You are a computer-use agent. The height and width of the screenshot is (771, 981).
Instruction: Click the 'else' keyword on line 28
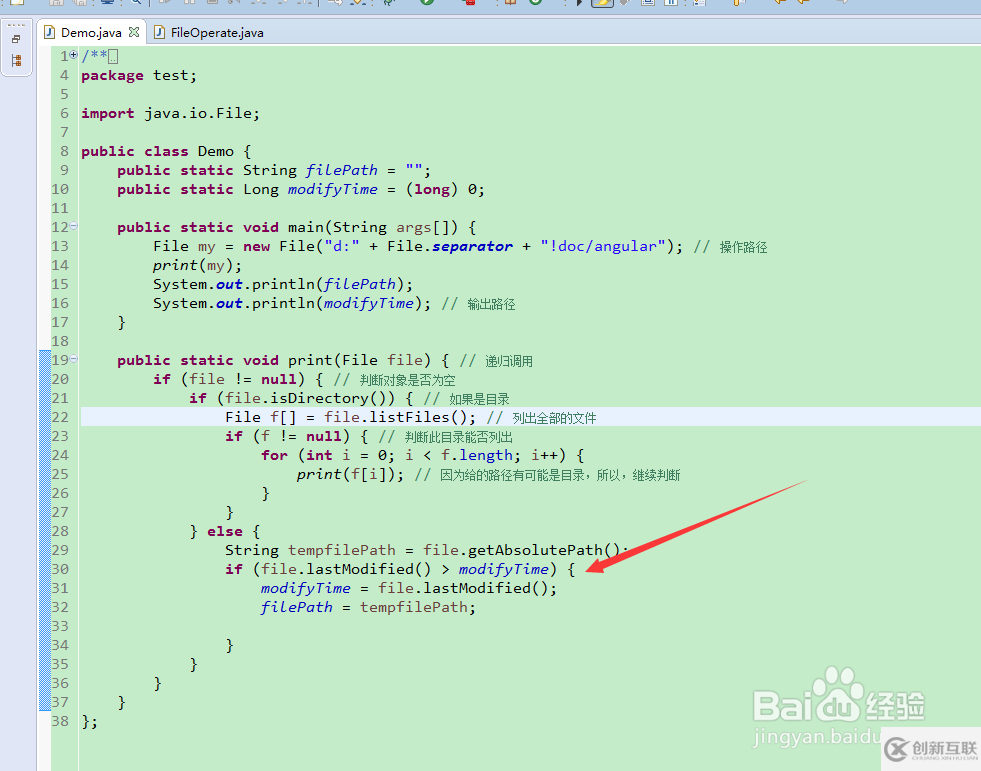pos(225,531)
